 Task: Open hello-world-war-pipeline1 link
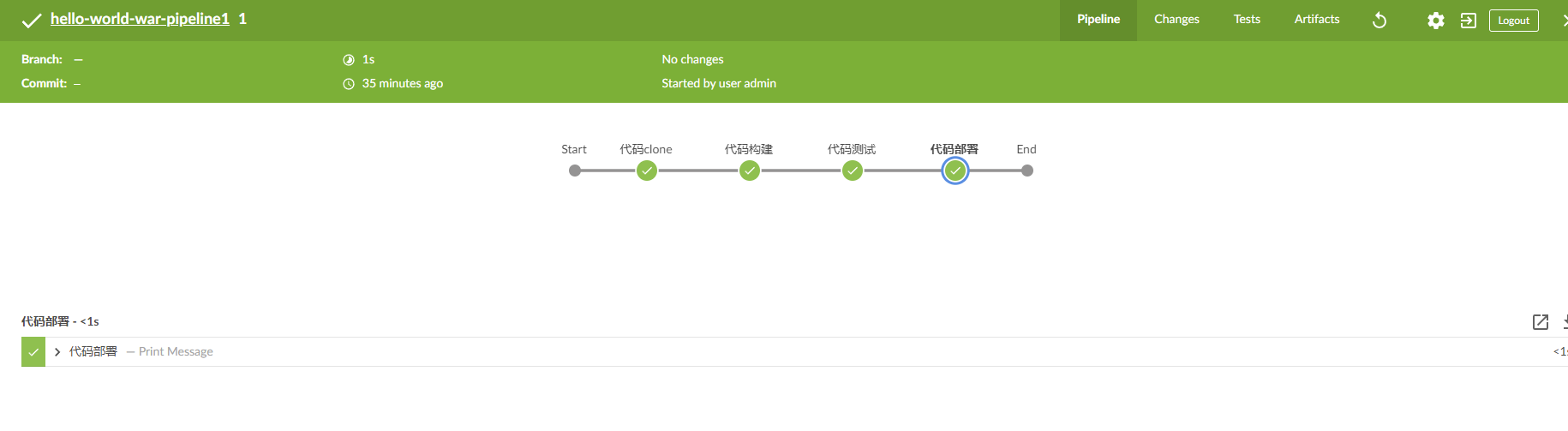140,19
